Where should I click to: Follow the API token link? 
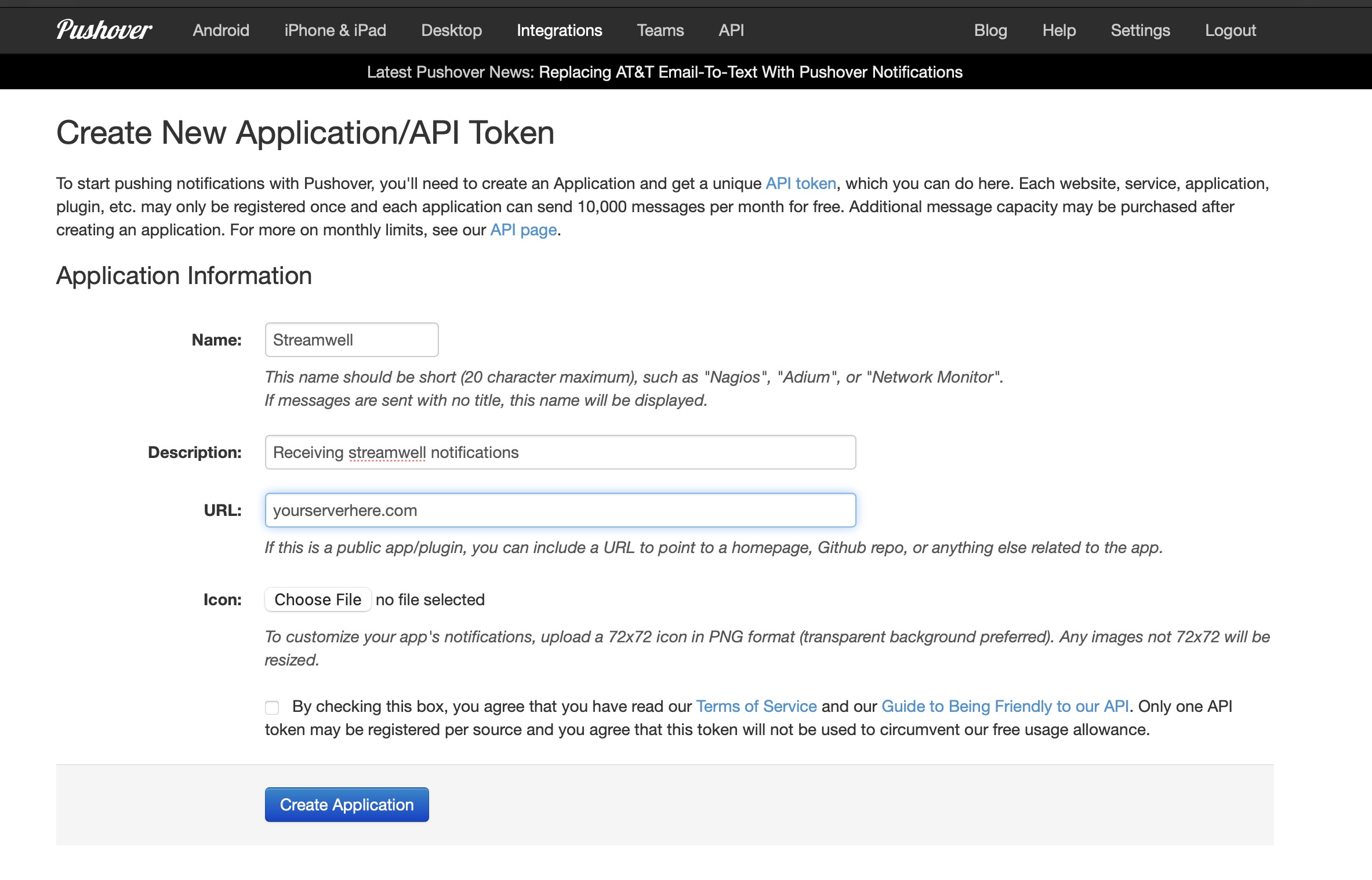coord(800,183)
